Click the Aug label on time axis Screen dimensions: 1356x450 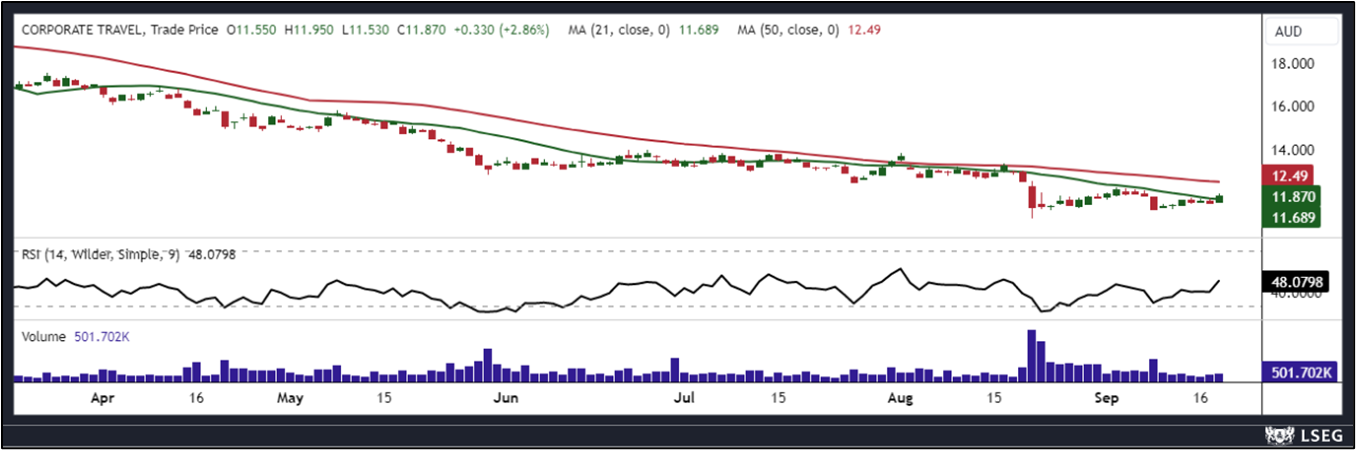(x=902, y=397)
